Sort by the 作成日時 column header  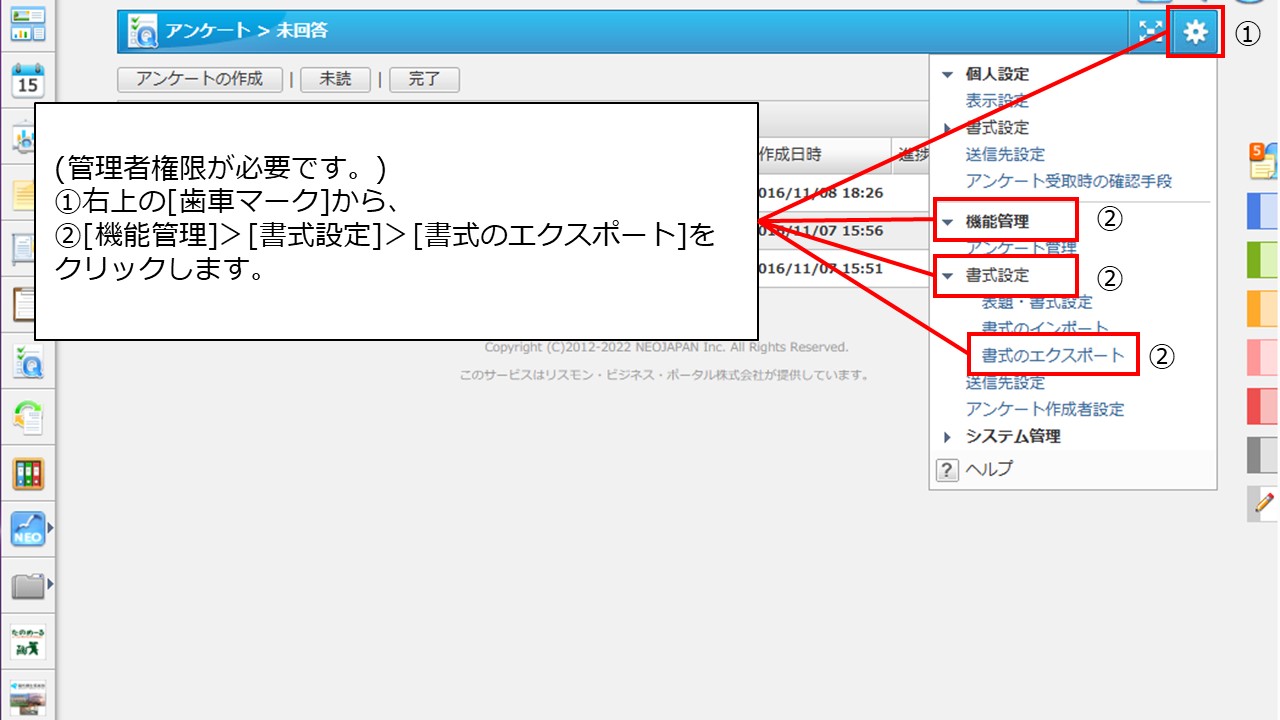(790, 154)
